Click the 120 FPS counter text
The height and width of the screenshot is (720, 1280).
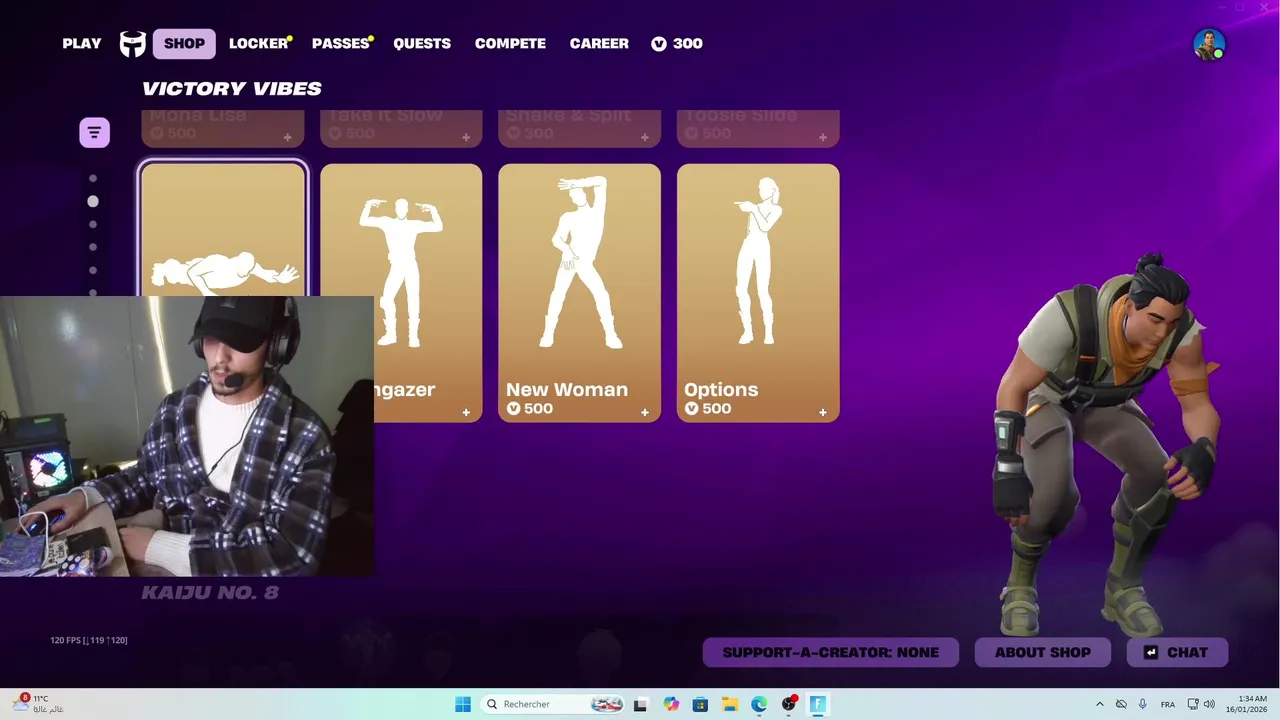tap(89, 640)
